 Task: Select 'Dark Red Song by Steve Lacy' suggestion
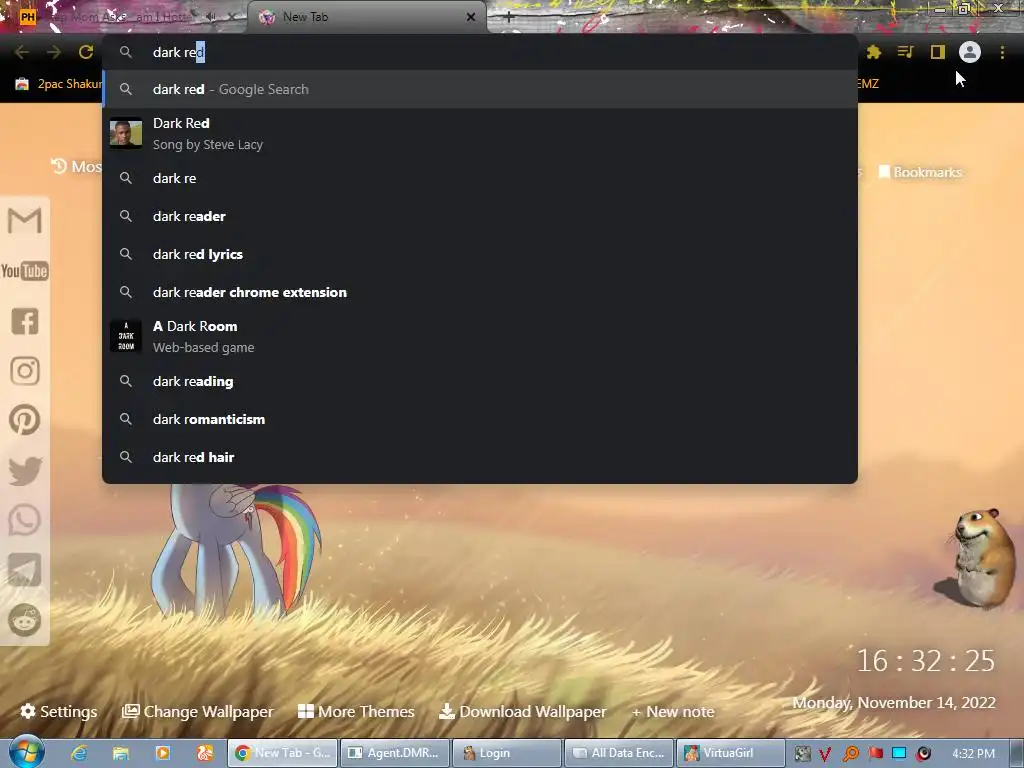click(x=480, y=134)
